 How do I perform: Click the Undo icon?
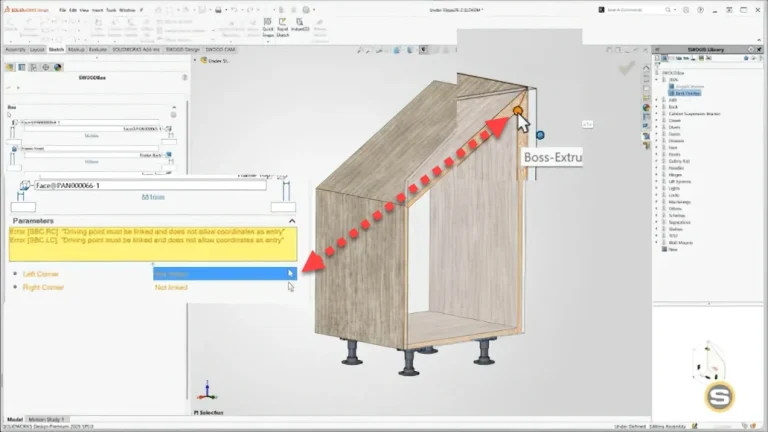pos(234,10)
